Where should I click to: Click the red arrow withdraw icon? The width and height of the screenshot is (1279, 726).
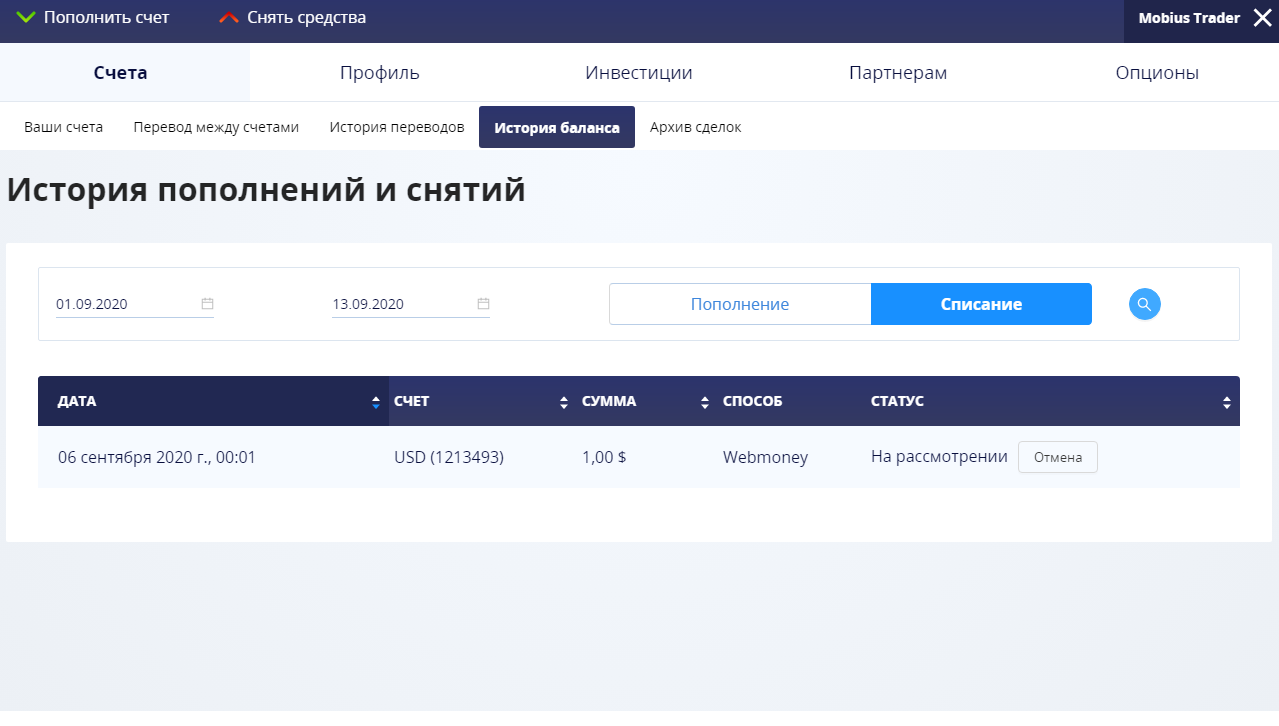point(229,18)
